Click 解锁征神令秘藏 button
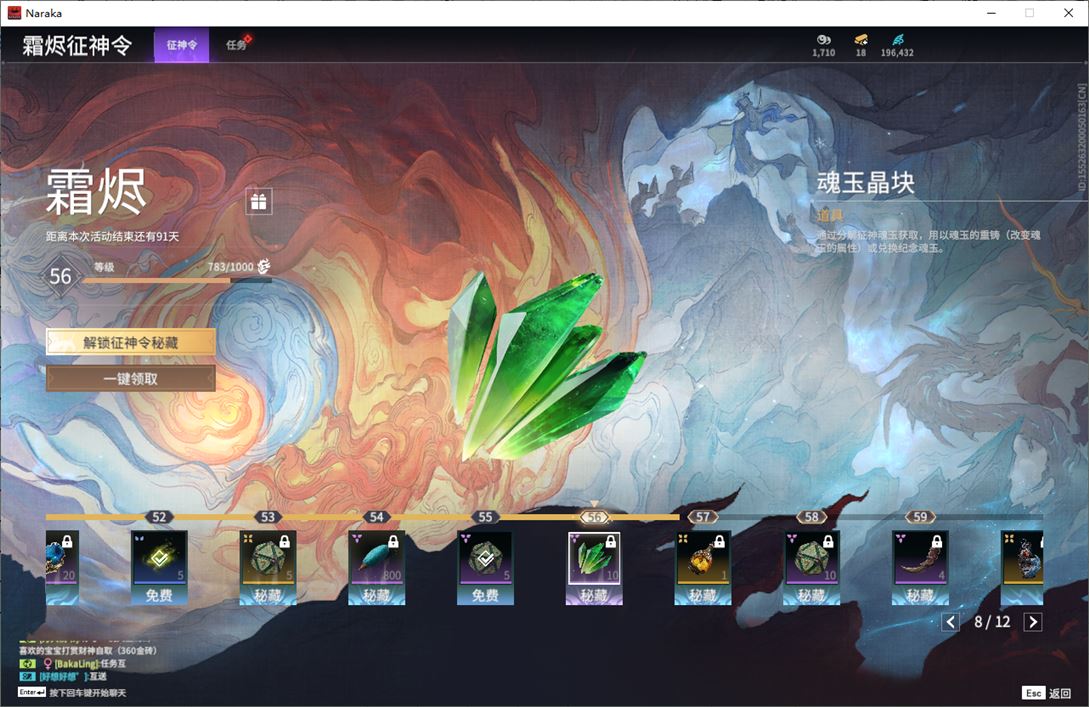1089x707 pixels. [x=131, y=342]
